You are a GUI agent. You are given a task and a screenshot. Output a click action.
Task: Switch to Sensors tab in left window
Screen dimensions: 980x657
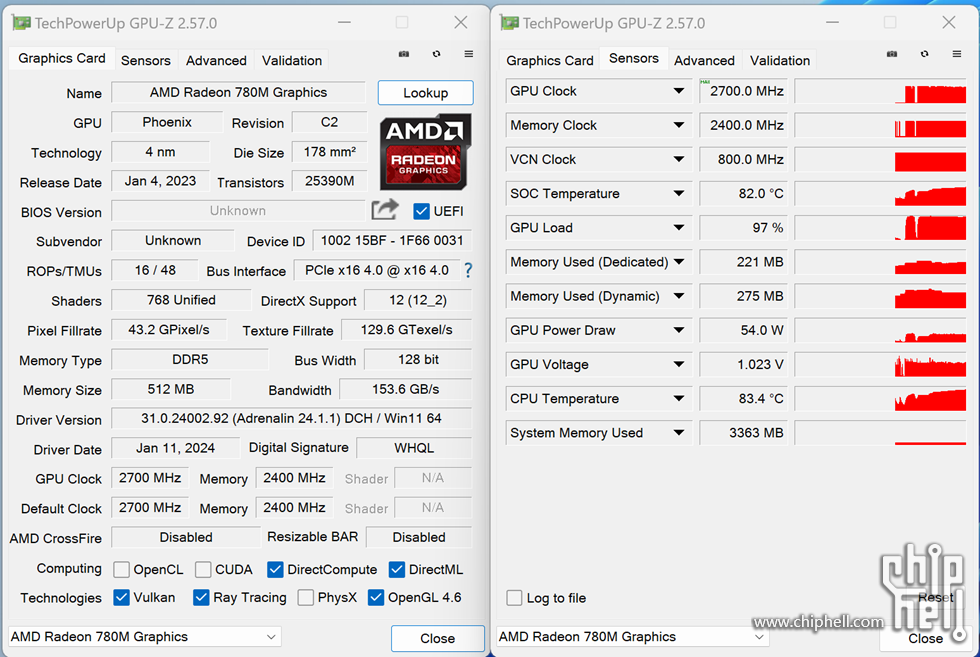[146, 61]
